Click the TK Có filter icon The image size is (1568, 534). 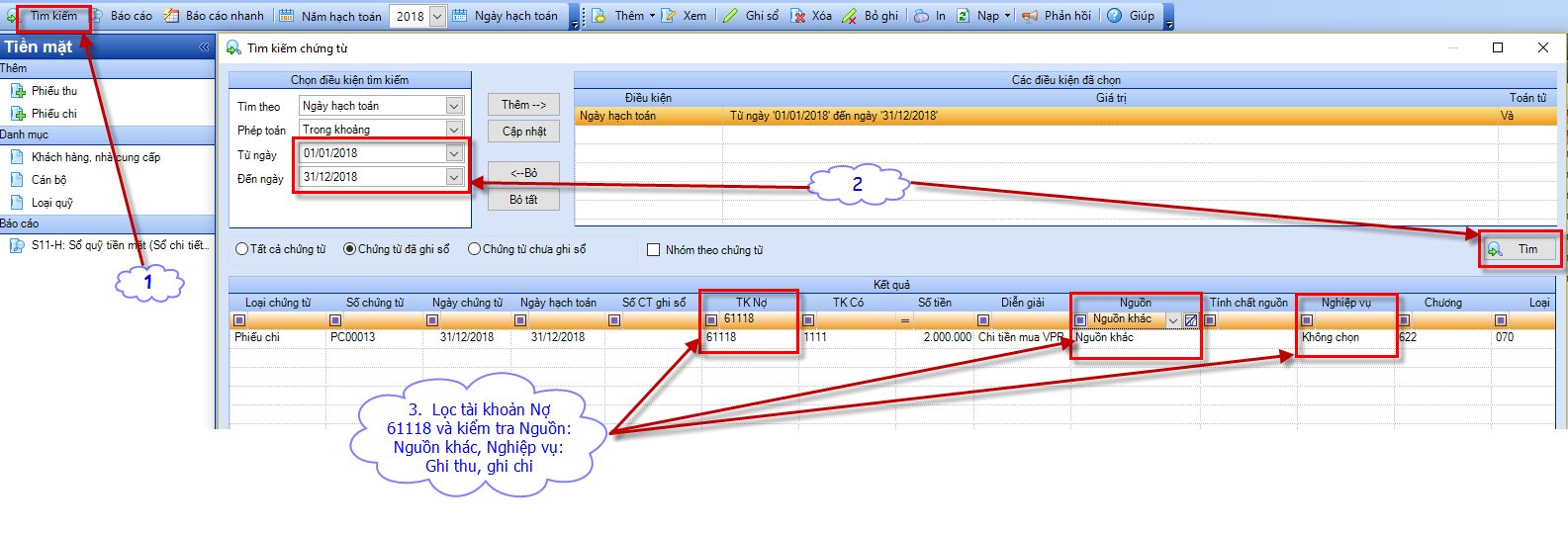tap(808, 320)
